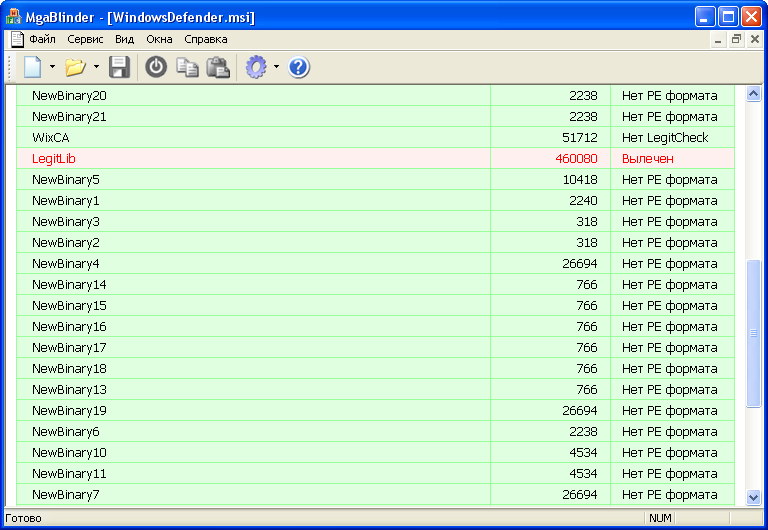Expand the dropdown arrow beside Open folder
The image size is (768, 530).
[x=96, y=68]
